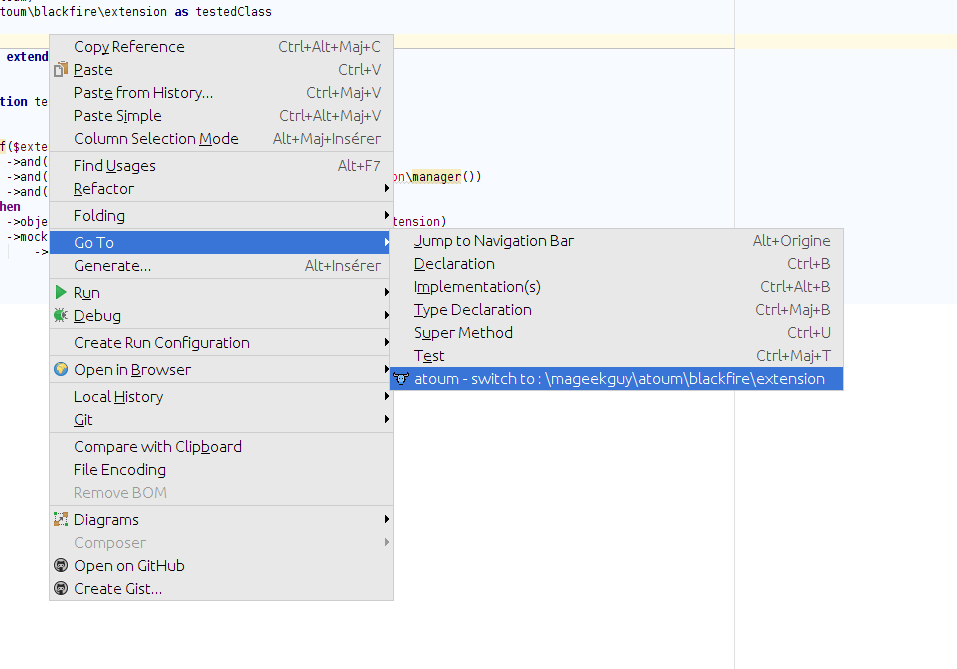Choose Compare with Clipboard
This screenshot has width=957, height=669.
click(221, 447)
